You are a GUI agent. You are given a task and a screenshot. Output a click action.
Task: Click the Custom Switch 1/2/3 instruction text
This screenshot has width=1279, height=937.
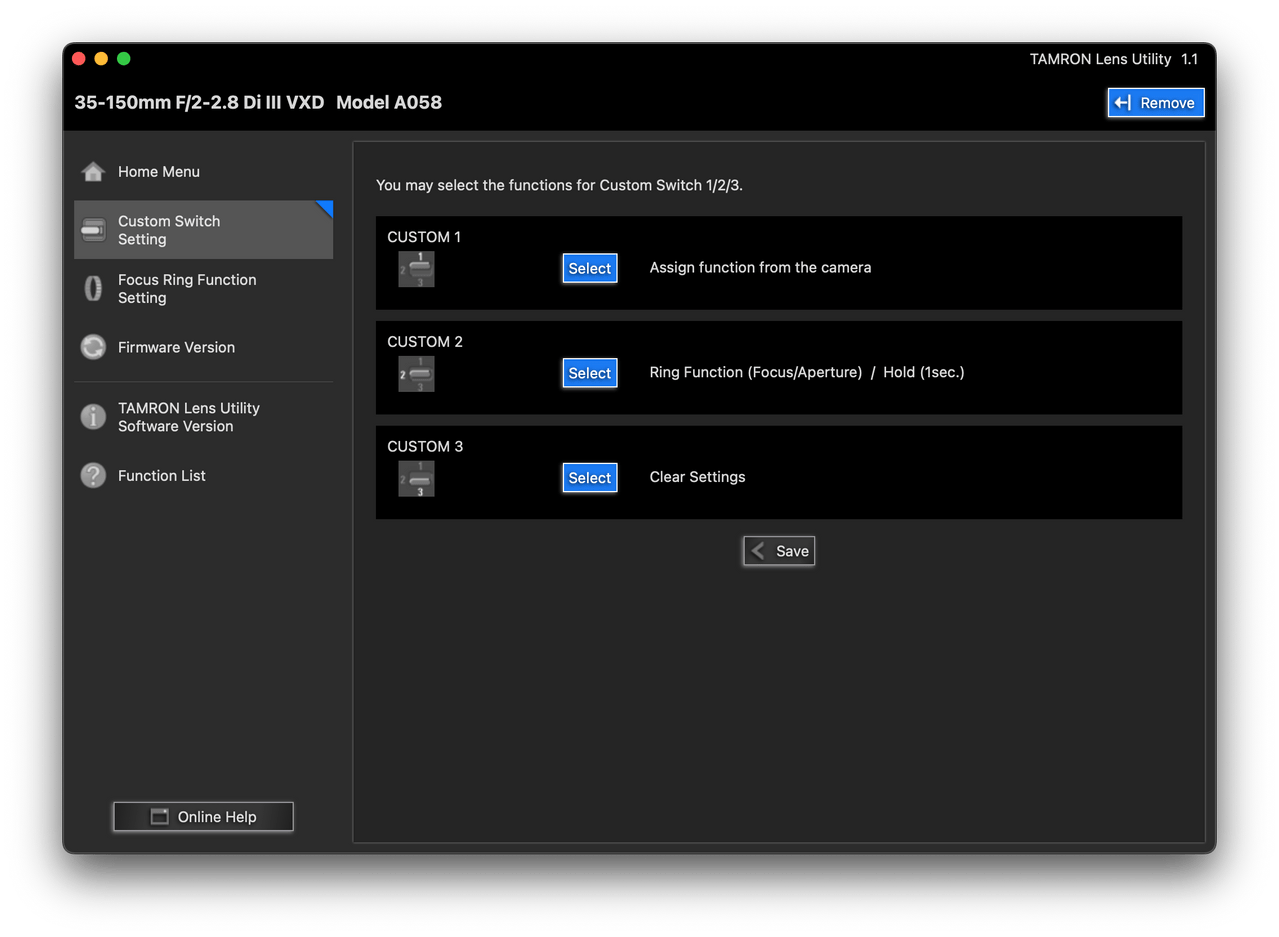560,185
